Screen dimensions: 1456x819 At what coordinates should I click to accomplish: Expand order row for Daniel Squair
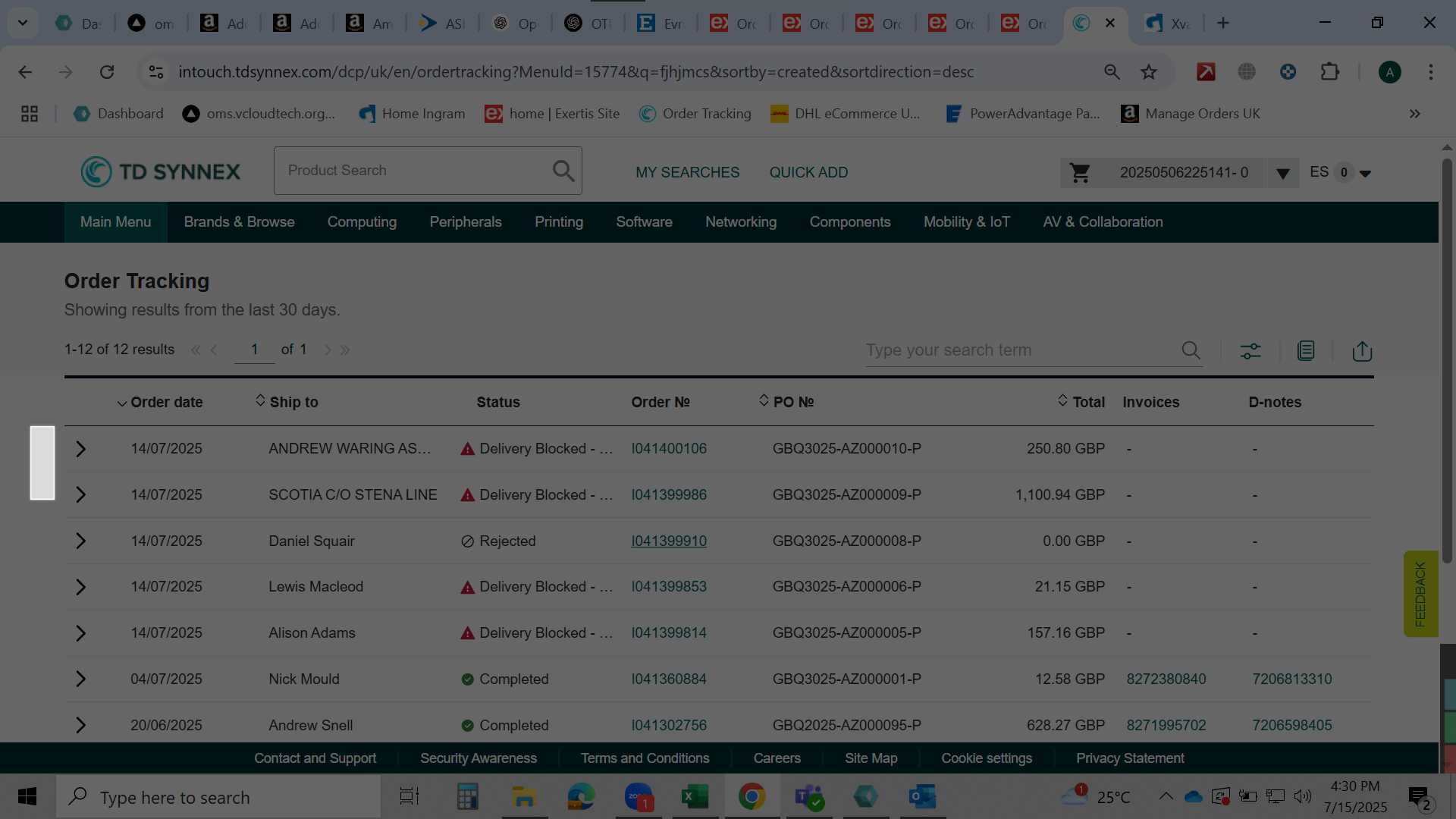pyautogui.click(x=80, y=541)
